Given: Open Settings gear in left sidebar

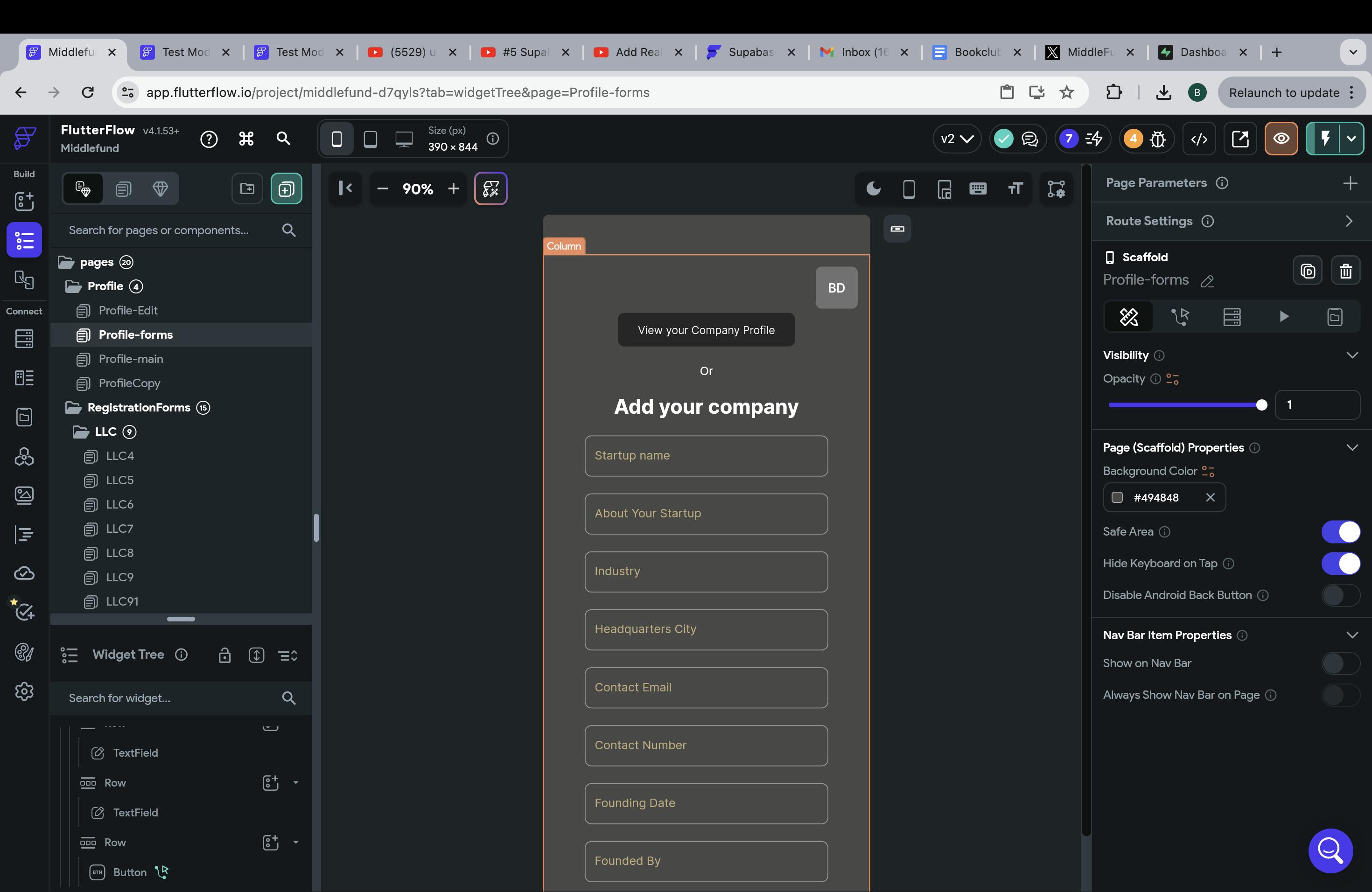Looking at the screenshot, I should pos(24,691).
